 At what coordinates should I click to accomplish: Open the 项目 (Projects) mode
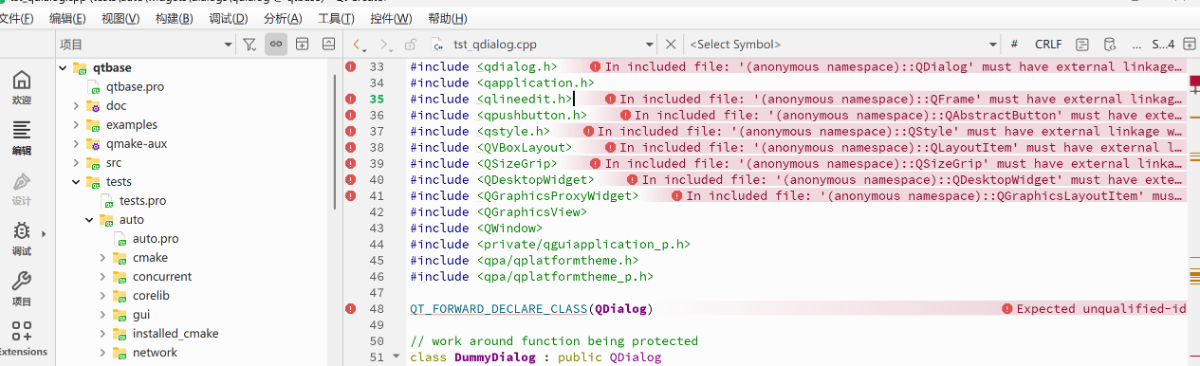[21, 288]
